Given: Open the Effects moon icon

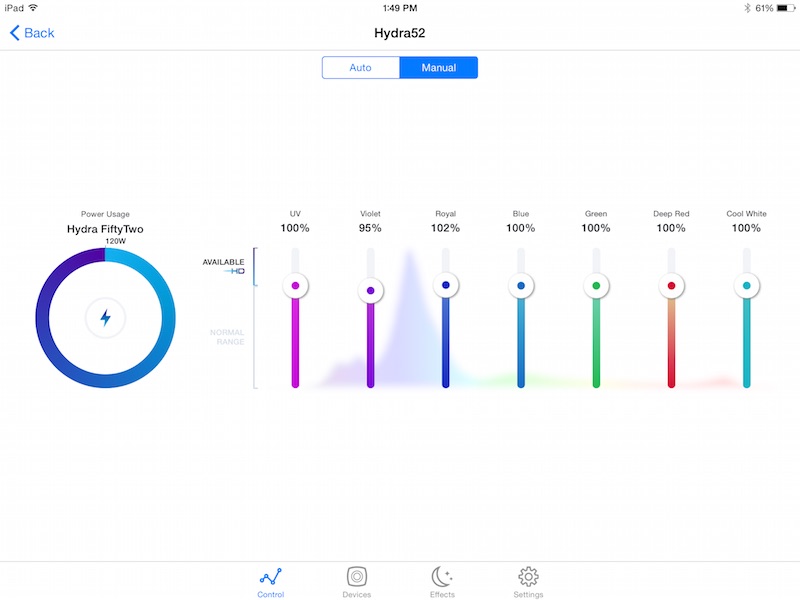Looking at the screenshot, I should [442, 577].
